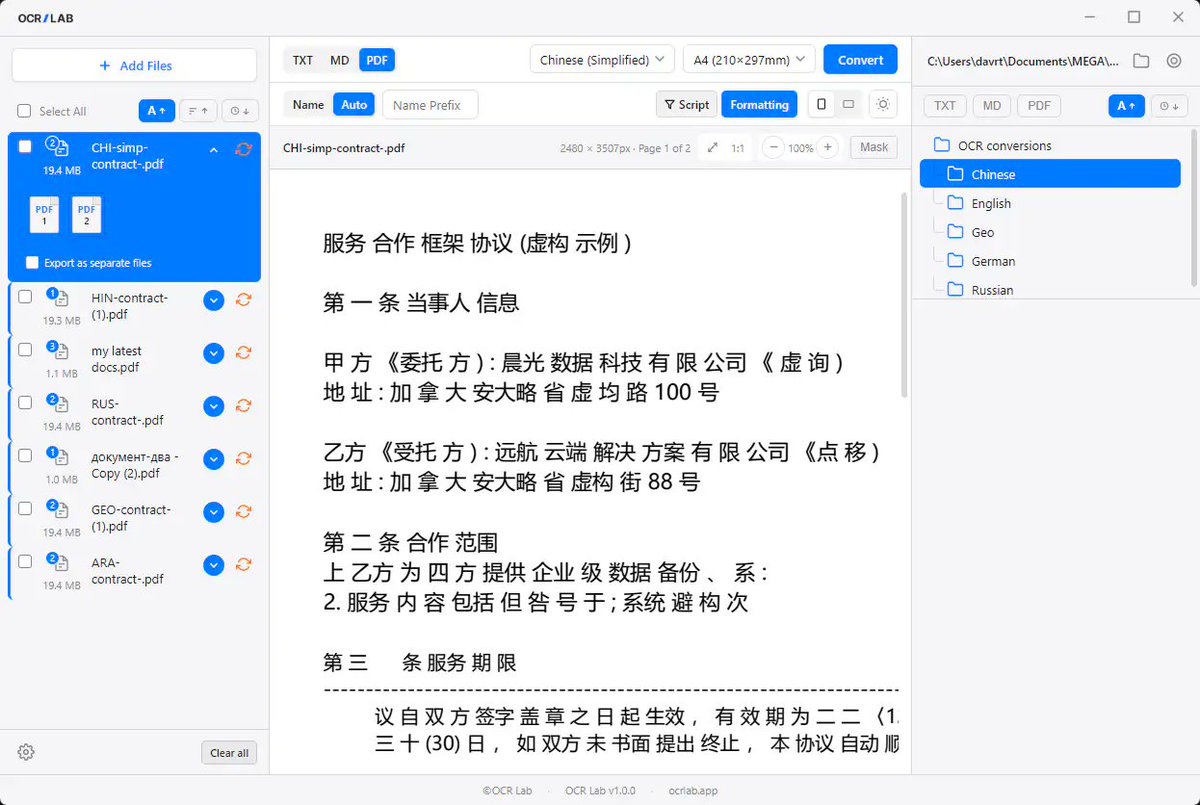Click the CHI-simp-contract file type icon
The image size is (1200, 805).
[58, 148]
